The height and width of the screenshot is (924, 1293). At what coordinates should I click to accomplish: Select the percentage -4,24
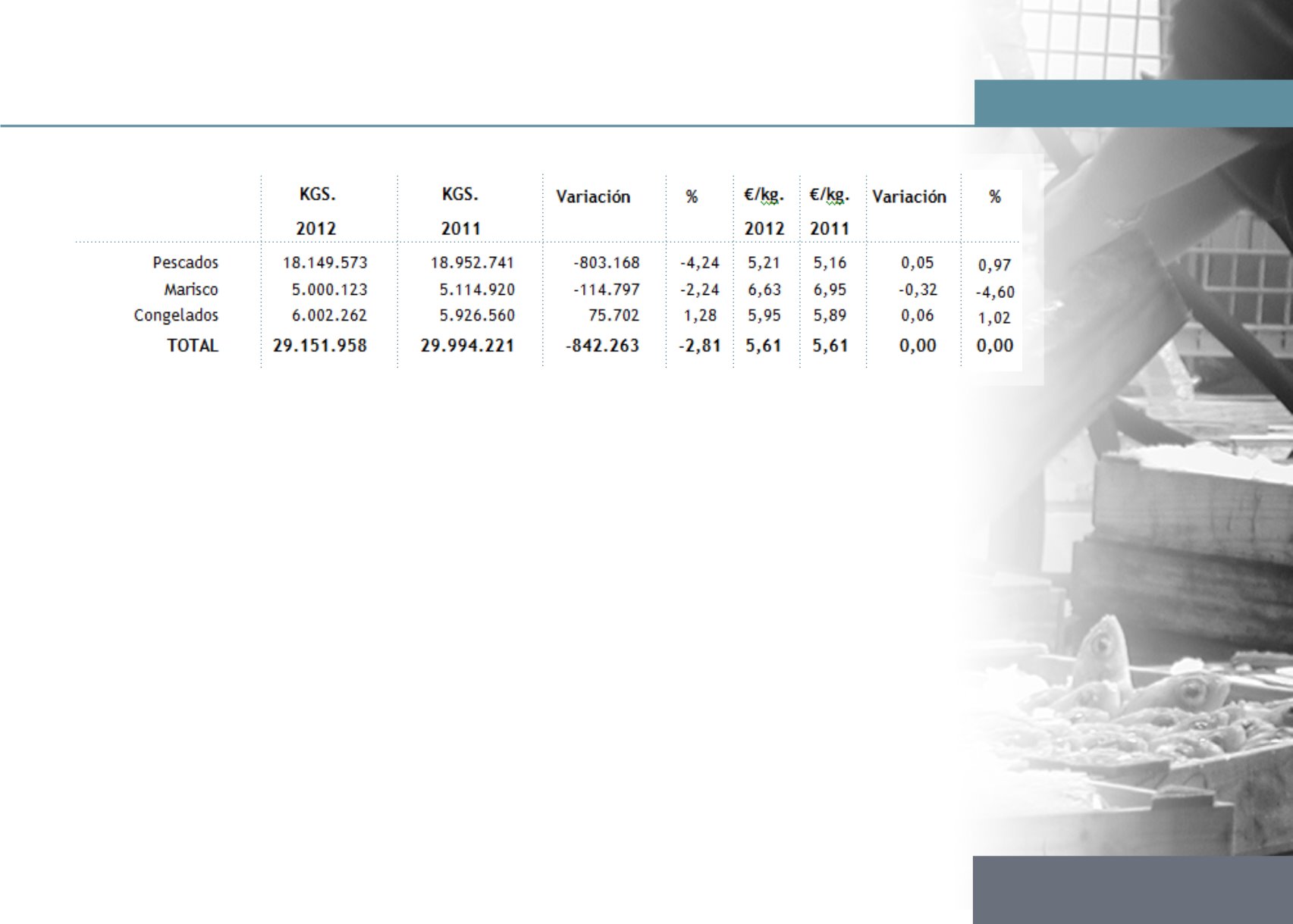[x=699, y=263]
